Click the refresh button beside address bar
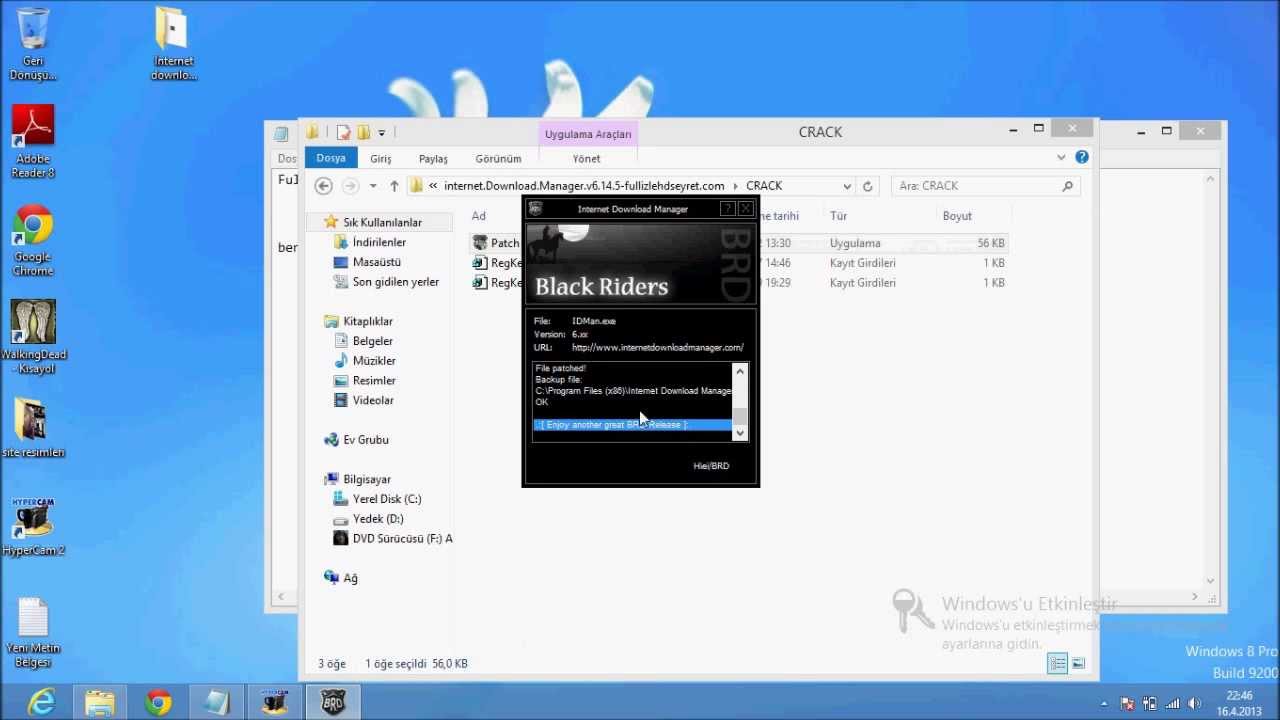 (868, 186)
